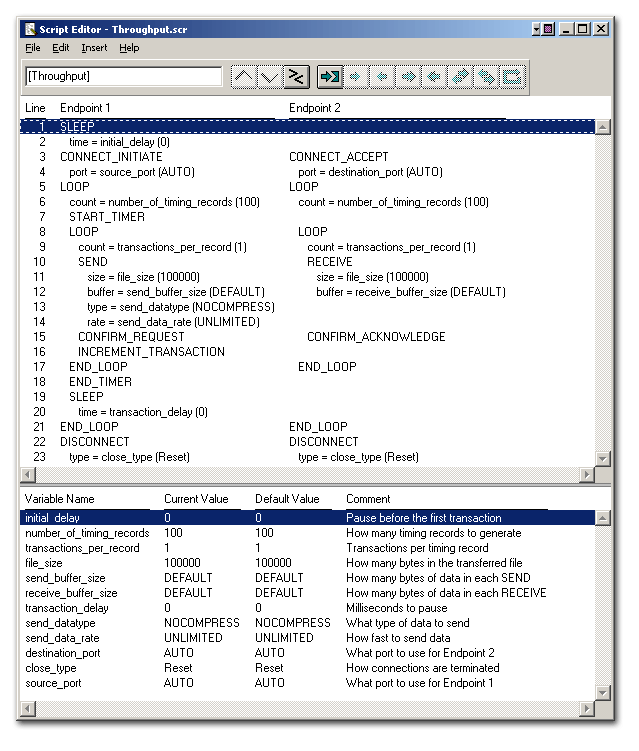Click the small single right arrow icon
This screenshot has width=639, height=751.
(355, 77)
